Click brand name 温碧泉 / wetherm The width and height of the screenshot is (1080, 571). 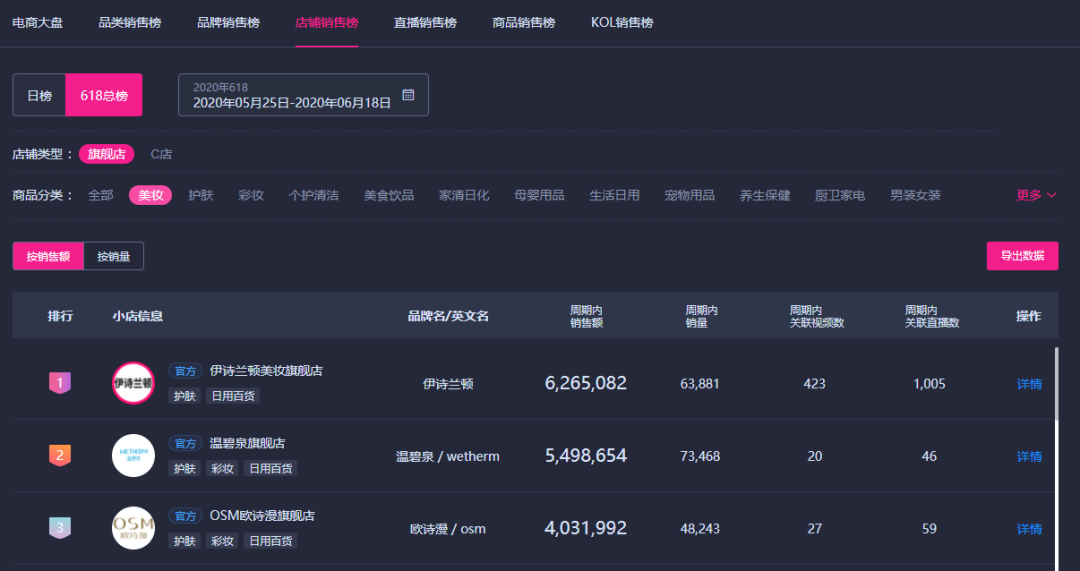(x=448, y=456)
